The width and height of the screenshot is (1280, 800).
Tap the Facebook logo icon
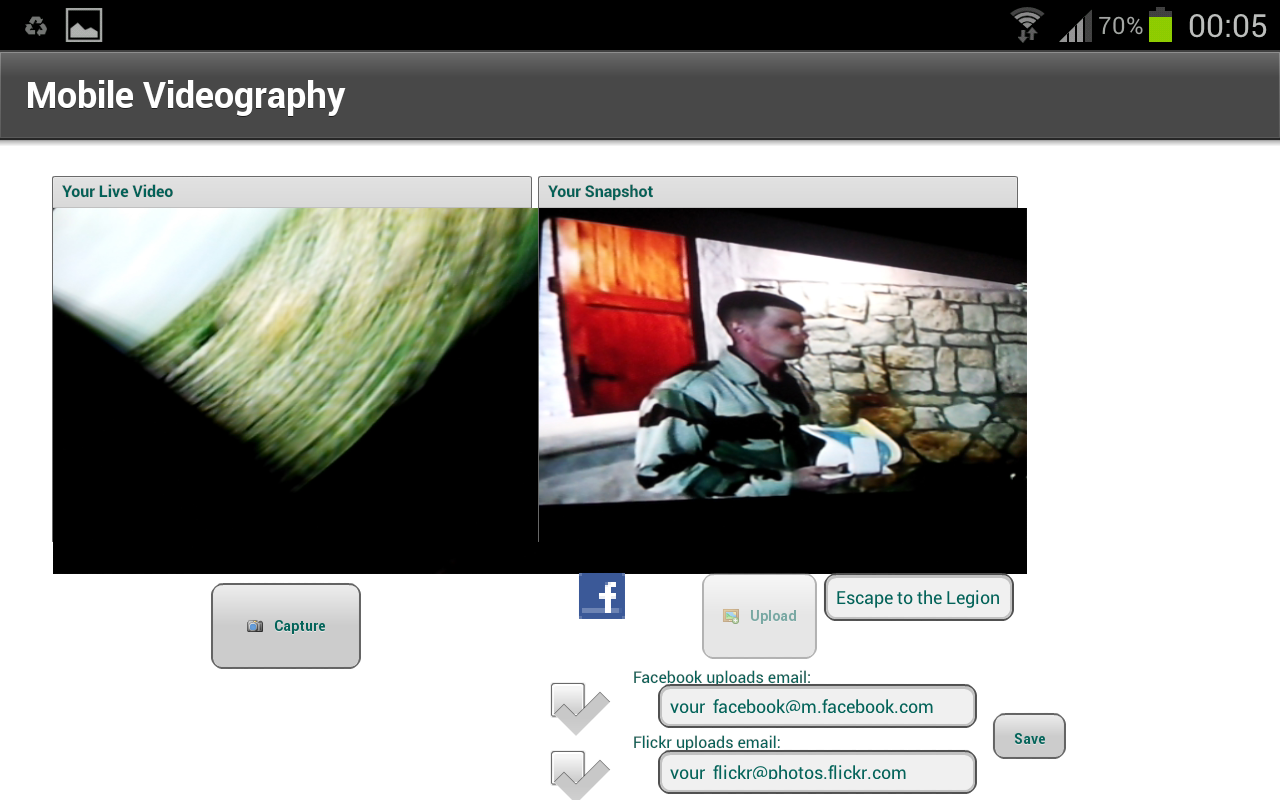(602, 596)
